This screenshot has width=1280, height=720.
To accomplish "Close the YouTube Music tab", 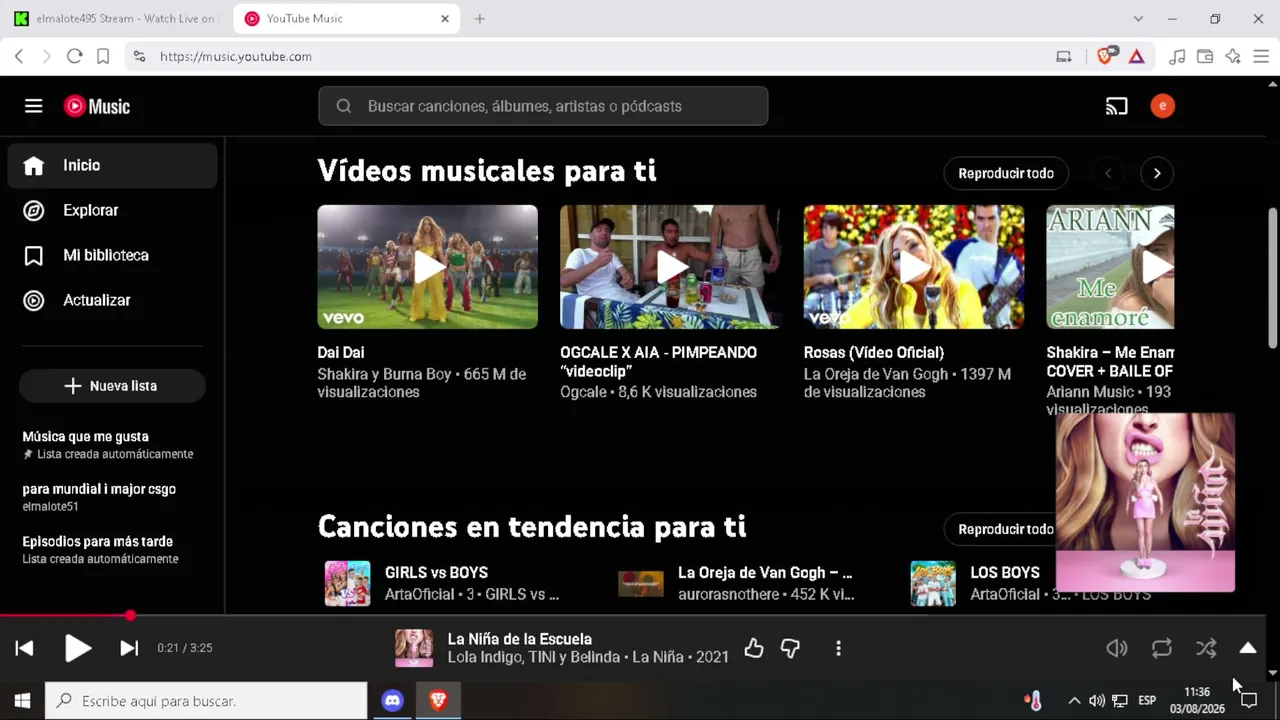I will (445, 18).
